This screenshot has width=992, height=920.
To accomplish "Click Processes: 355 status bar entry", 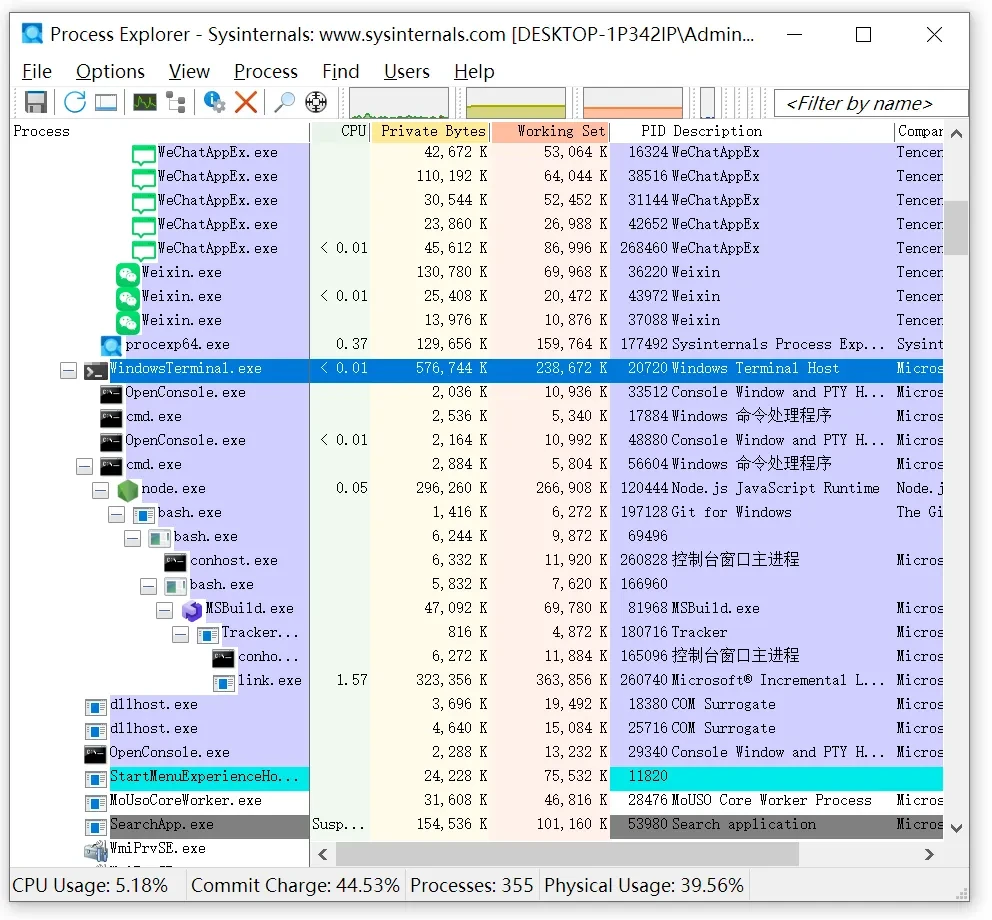I will click(471, 885).
